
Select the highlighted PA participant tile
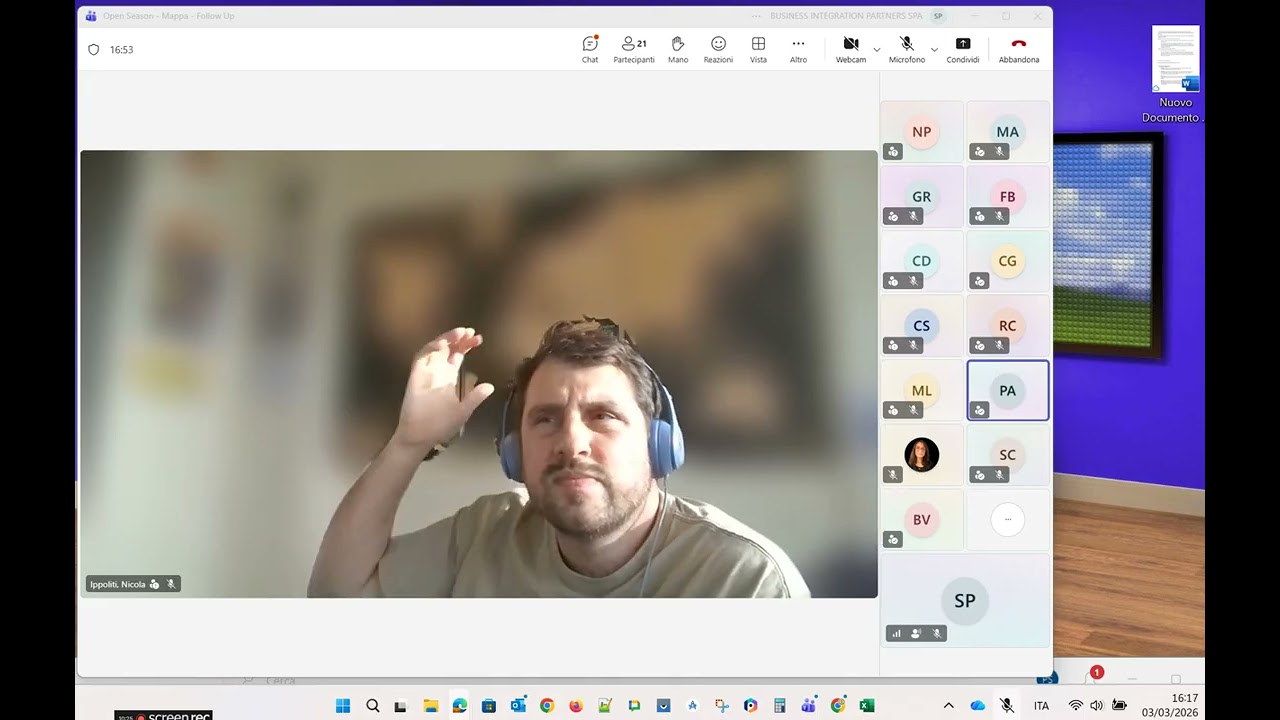pos(1008,390)
